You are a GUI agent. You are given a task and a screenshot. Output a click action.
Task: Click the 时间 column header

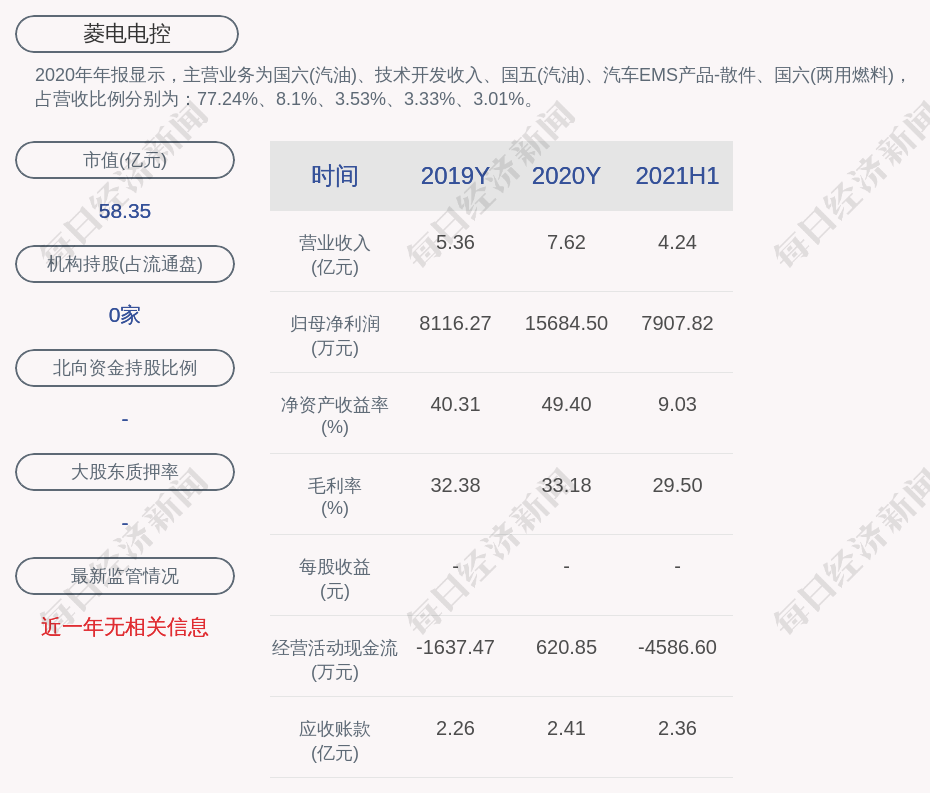(334, 176)
